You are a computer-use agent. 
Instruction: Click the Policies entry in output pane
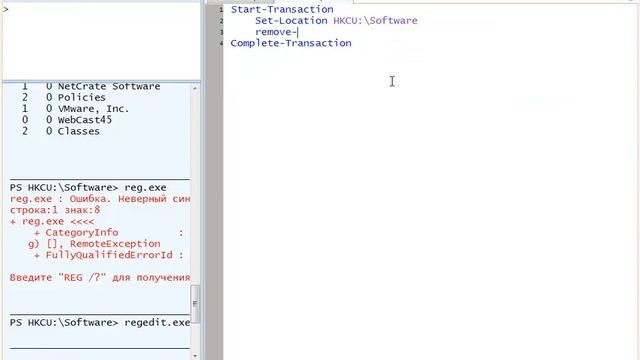(82, 98)
